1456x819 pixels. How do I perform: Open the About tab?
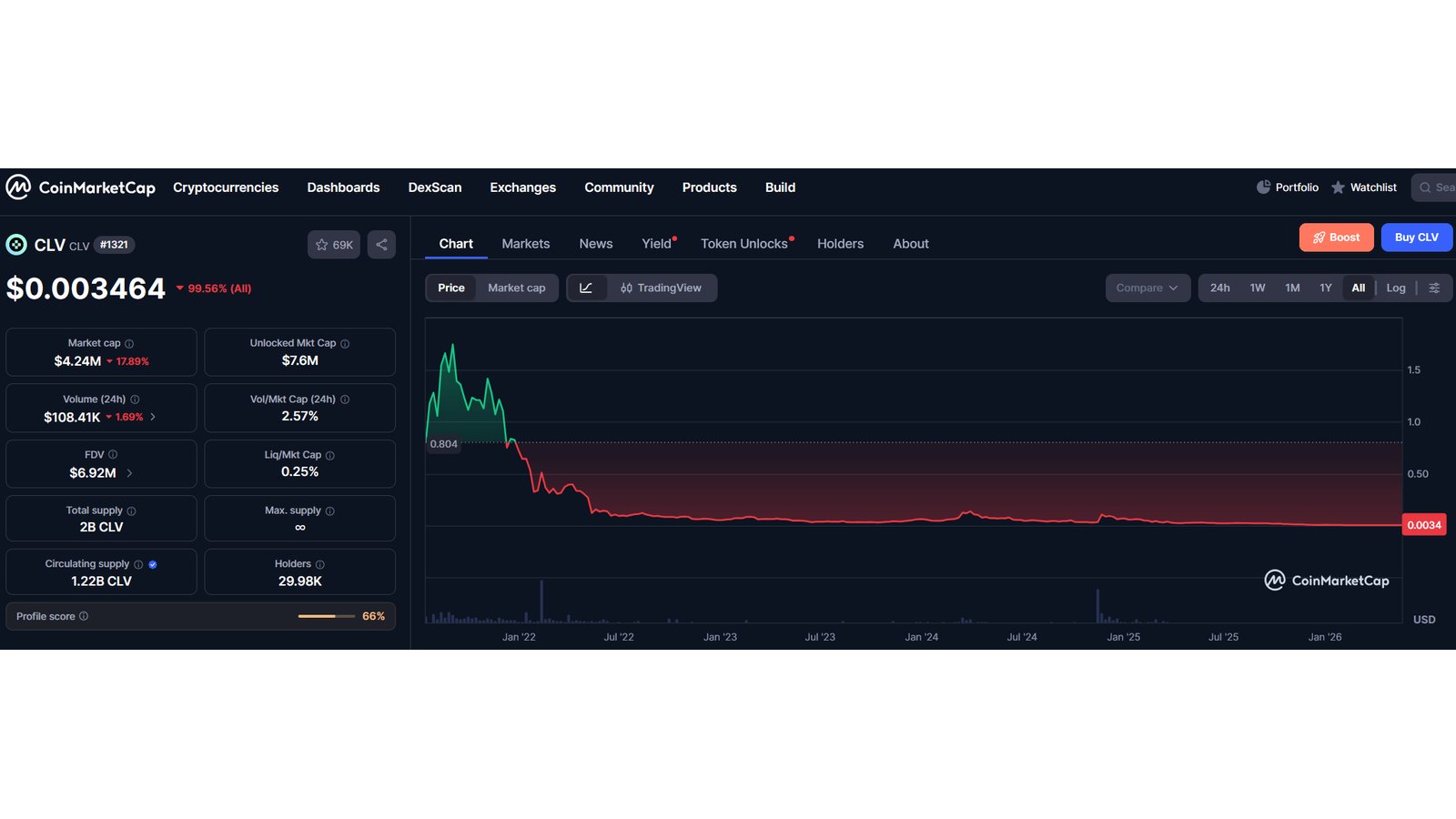coord(911,244)
